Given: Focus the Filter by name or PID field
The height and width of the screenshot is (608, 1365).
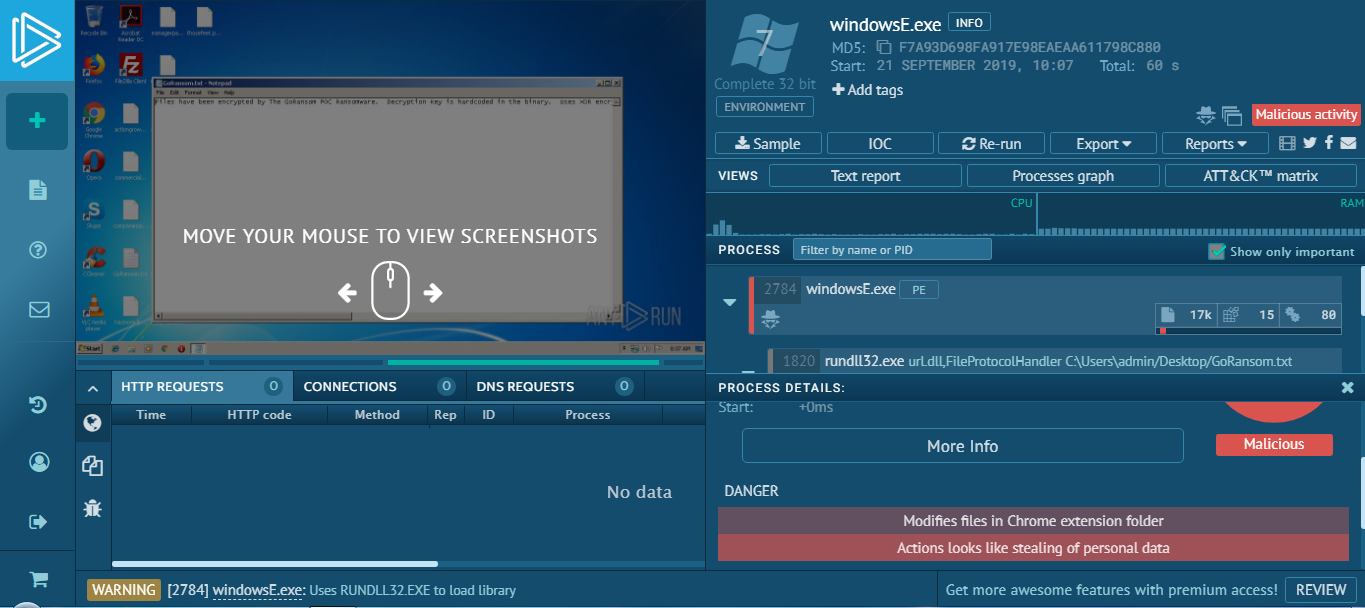Looking at the screenshot, I should tap(892, 249).
